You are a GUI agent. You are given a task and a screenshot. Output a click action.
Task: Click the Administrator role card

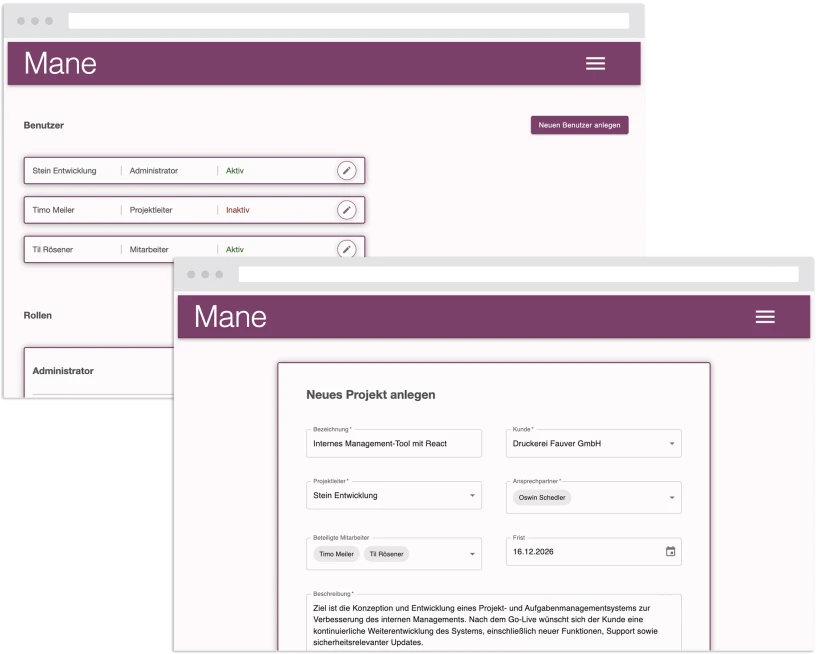point(99,372)
